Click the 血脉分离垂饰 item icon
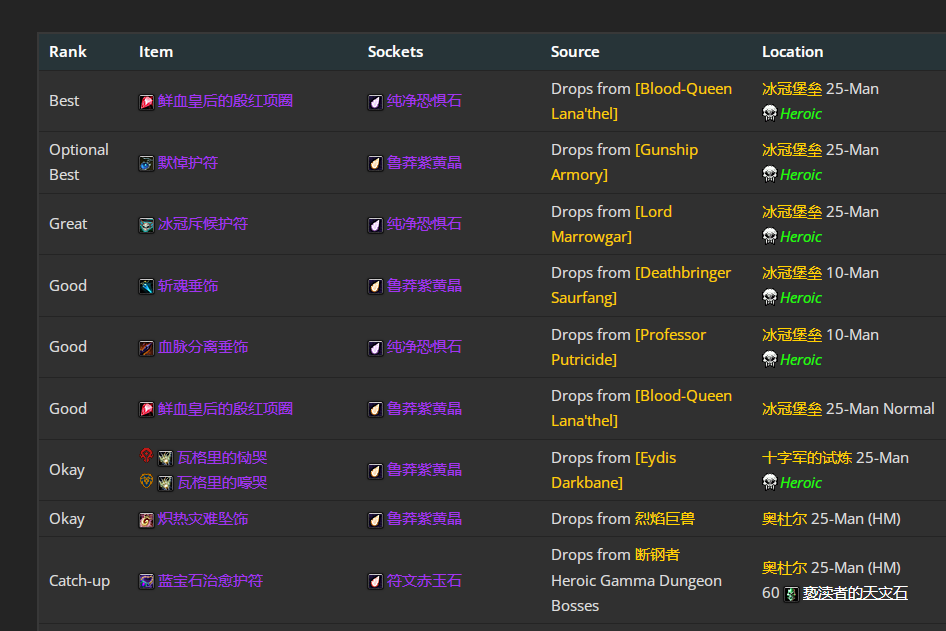 pyautogui.click(x=146, y=348)
